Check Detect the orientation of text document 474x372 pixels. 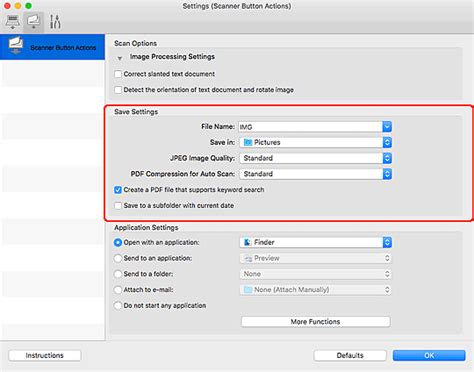click(x=118, y=90)
